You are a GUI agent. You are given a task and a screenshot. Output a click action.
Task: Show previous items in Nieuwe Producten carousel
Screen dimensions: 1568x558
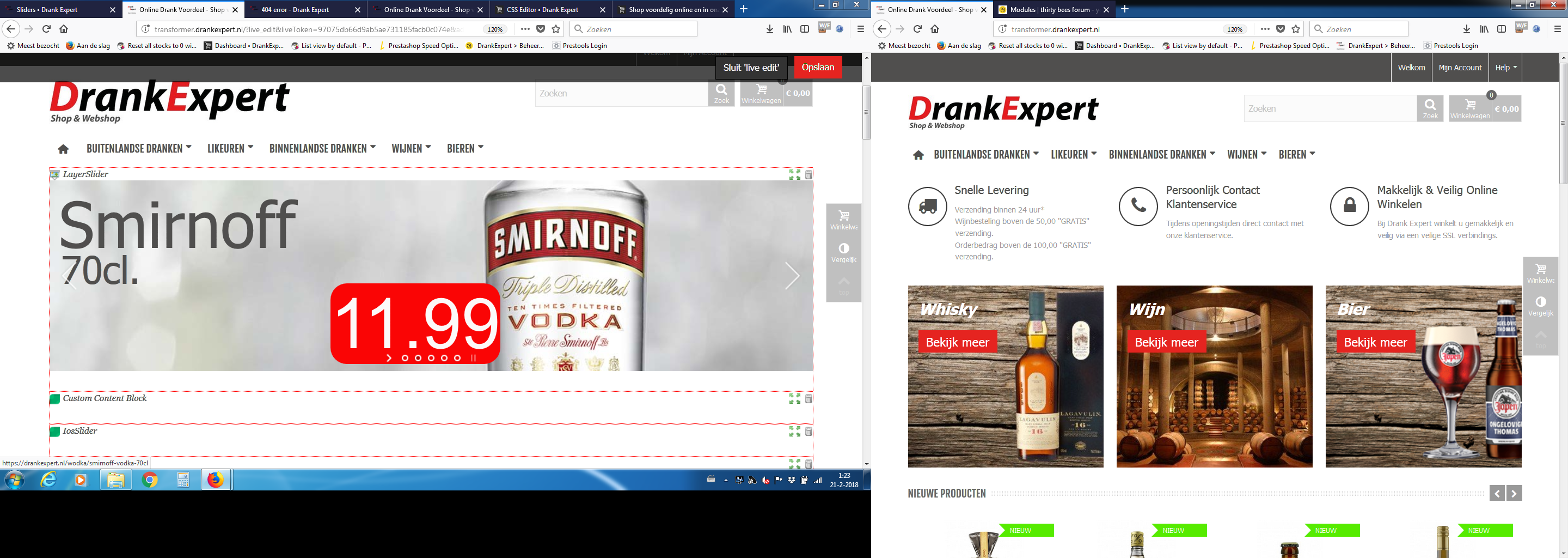click(x=1497, y=493)
